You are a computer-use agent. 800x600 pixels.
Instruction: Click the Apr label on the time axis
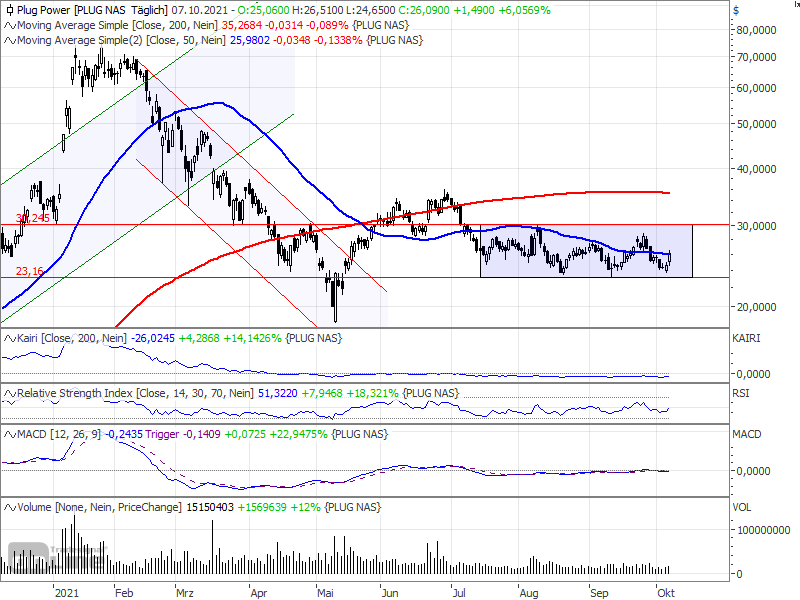(x=258, y=593)
